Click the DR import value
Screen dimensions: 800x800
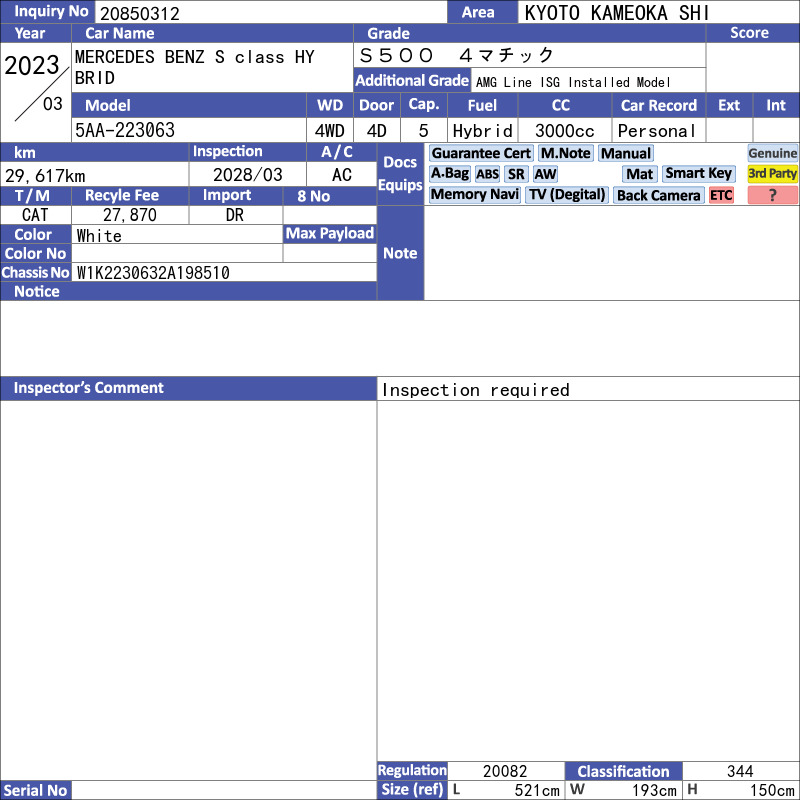point(235,215)
